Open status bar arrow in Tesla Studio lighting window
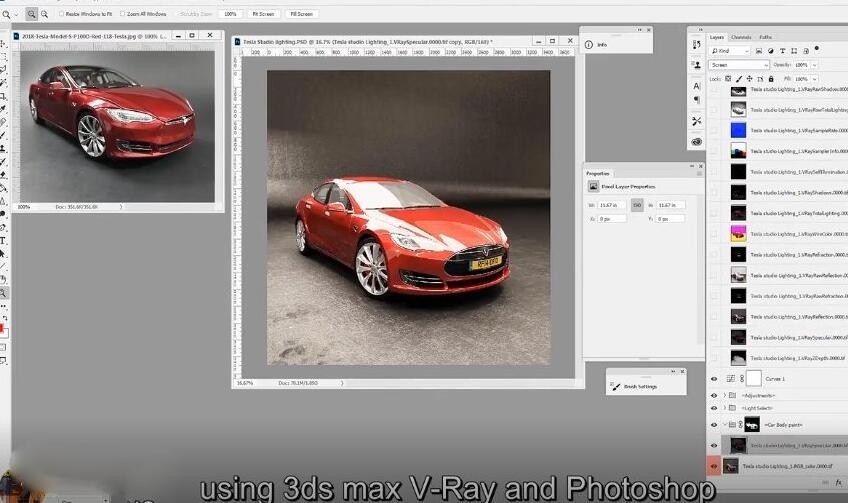This screenshot has width=848, height=503. [342, 383]
